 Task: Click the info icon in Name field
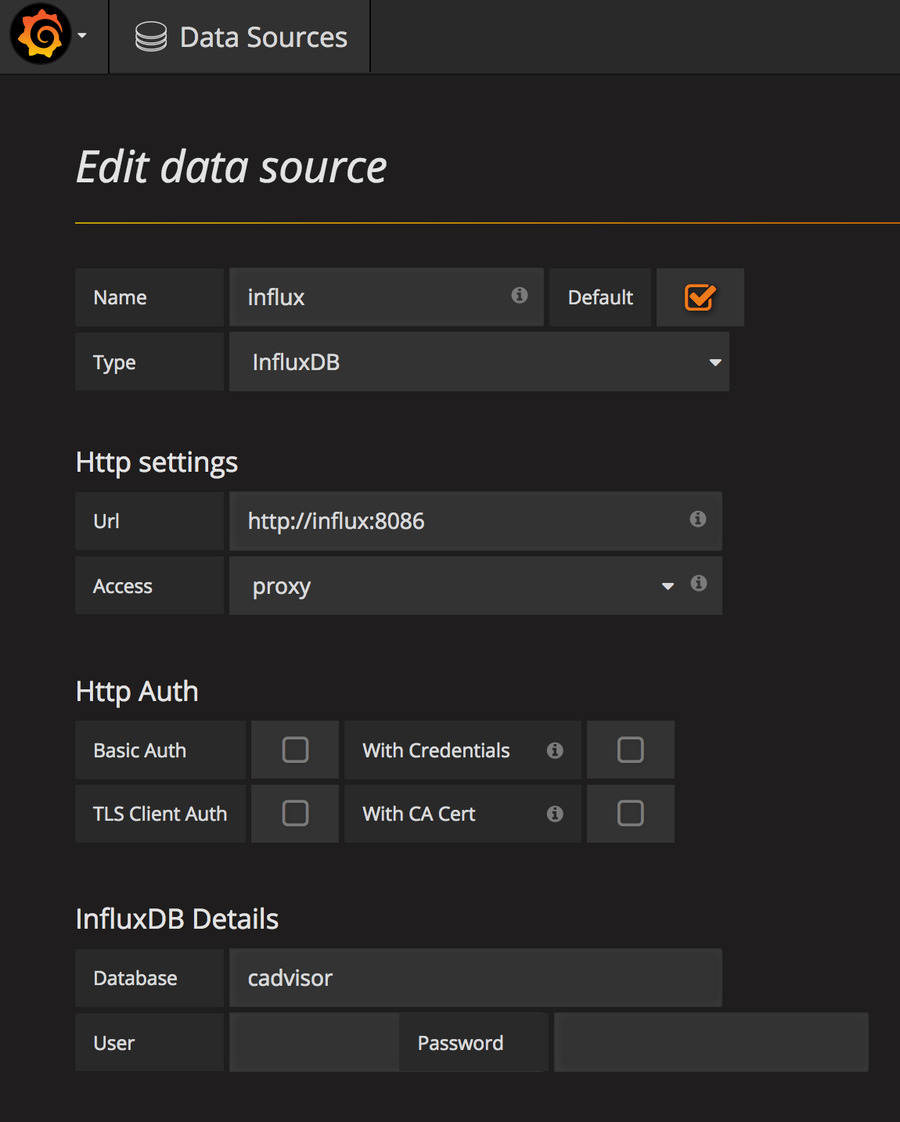point(519,295)
